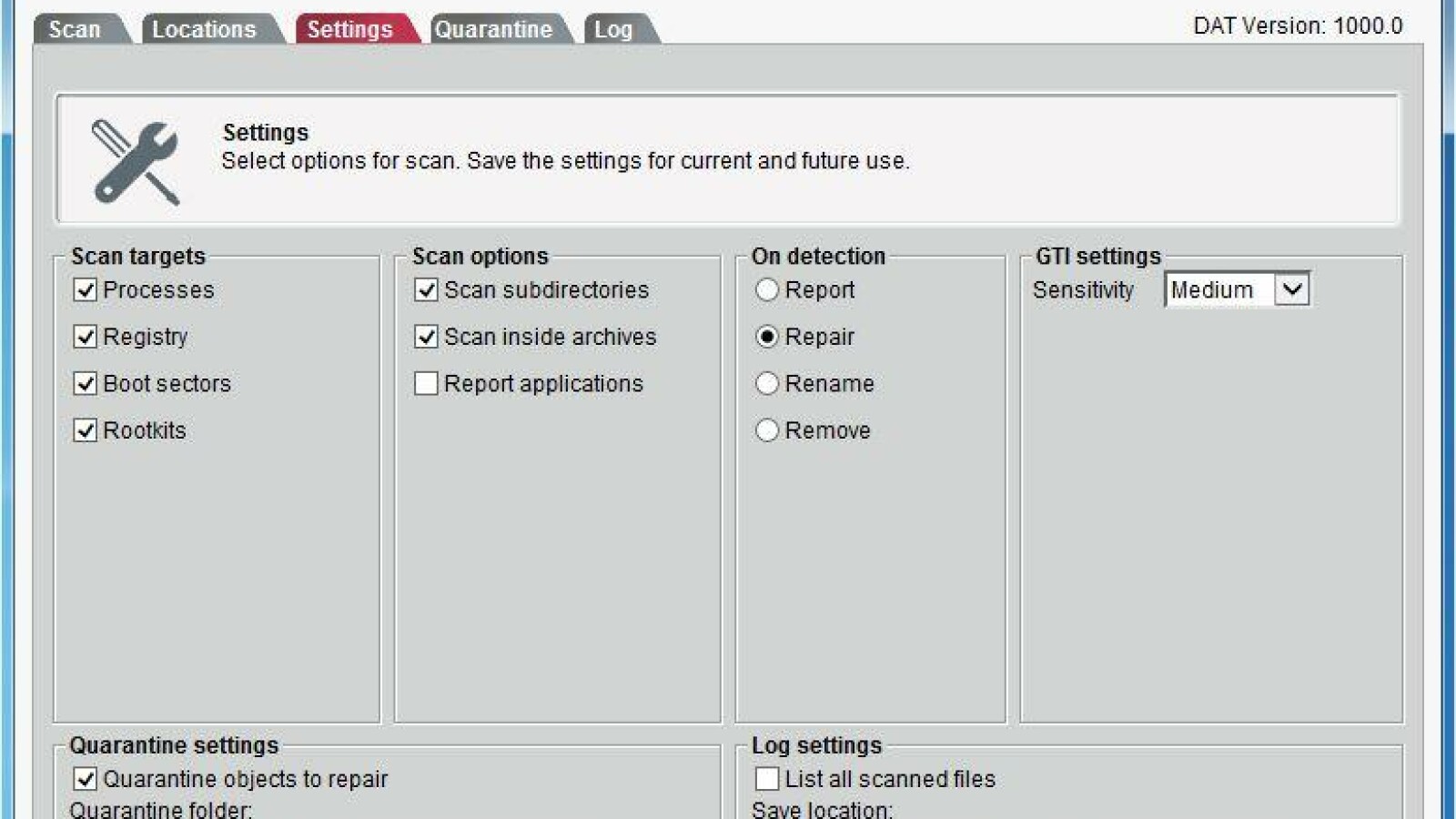
Task: Open the Locations tab
Action: pos(202,28)
